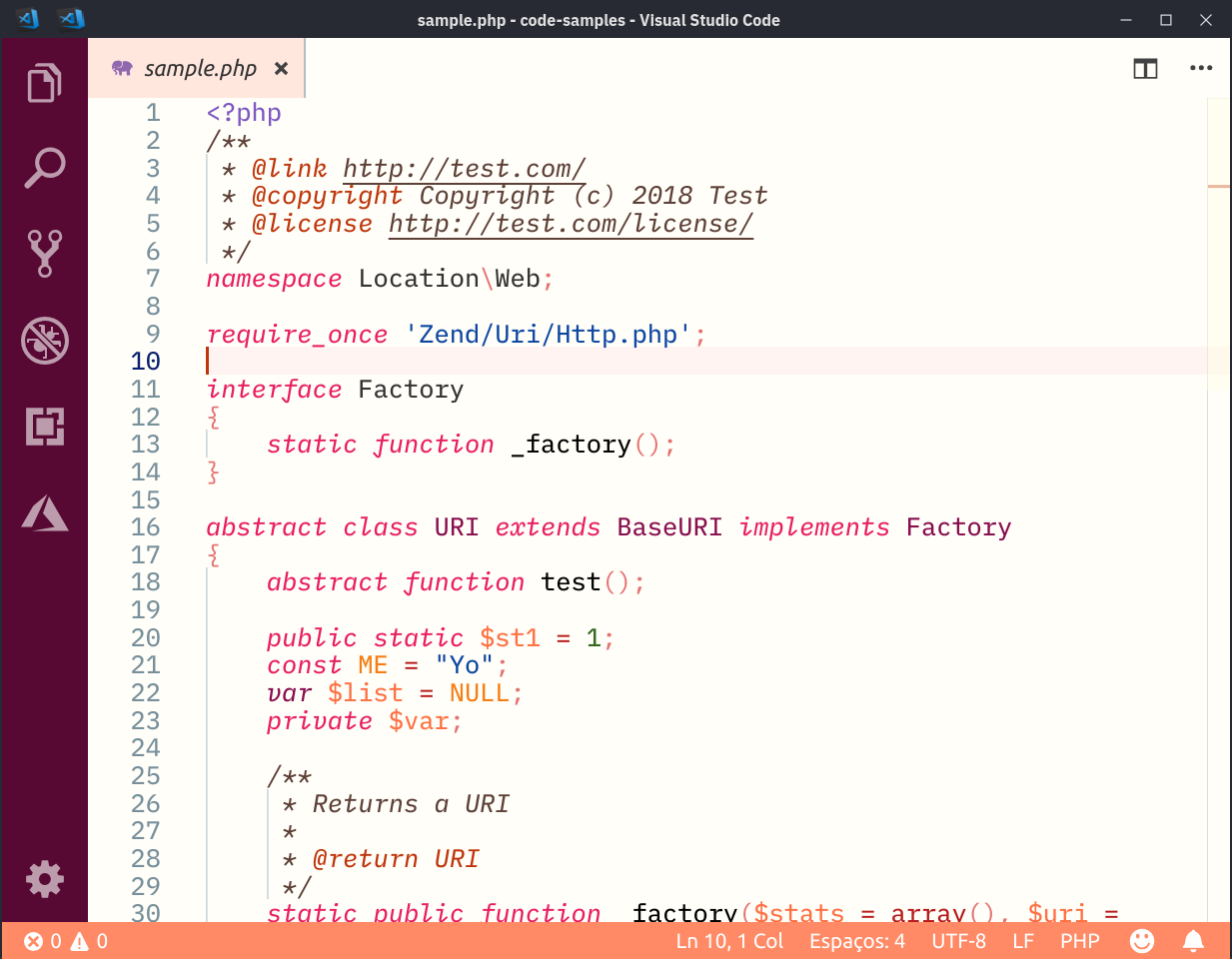Open the Debug view with bug icon

click(44, 341)
